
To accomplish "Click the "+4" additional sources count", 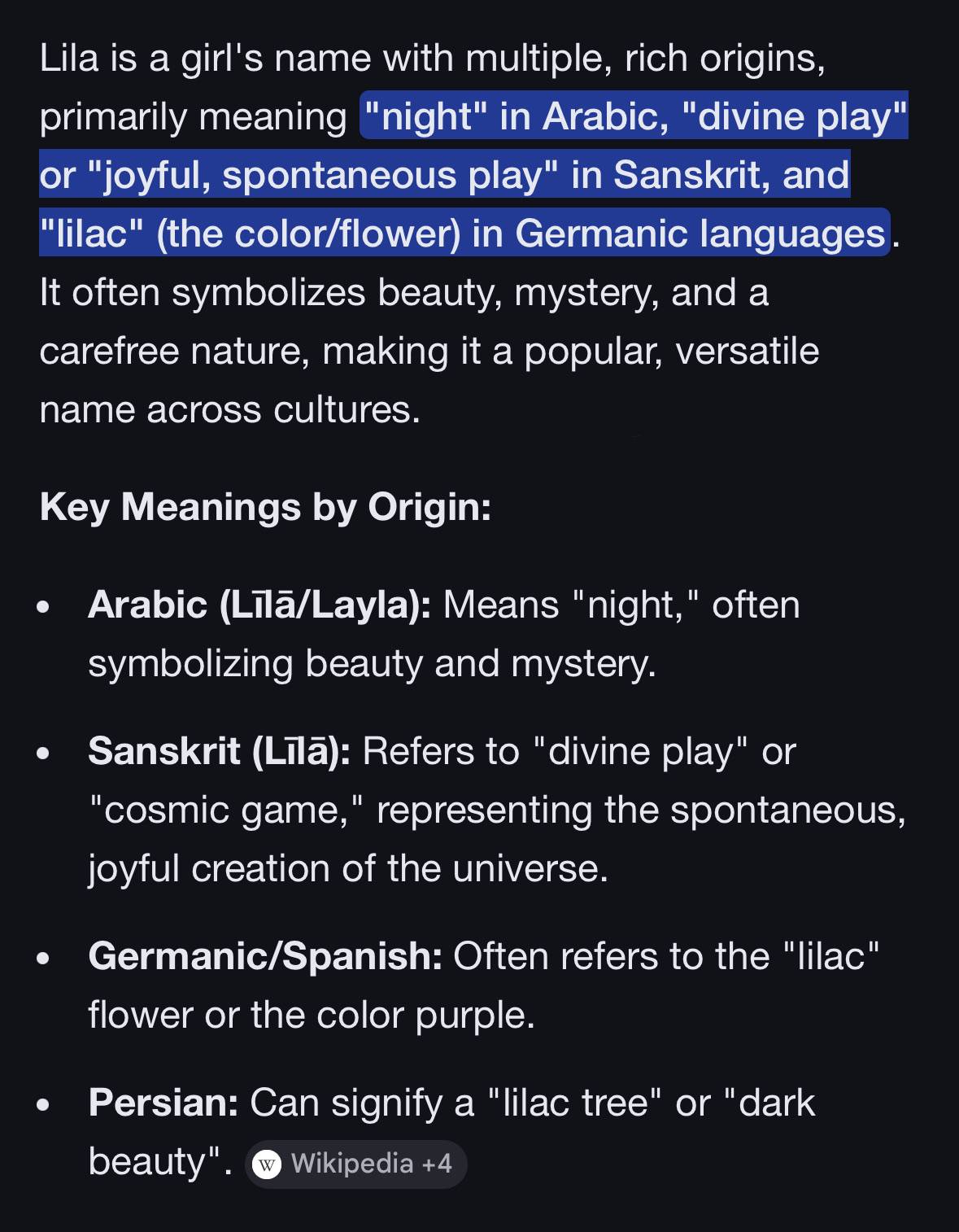I will (x=437, y=1164).
